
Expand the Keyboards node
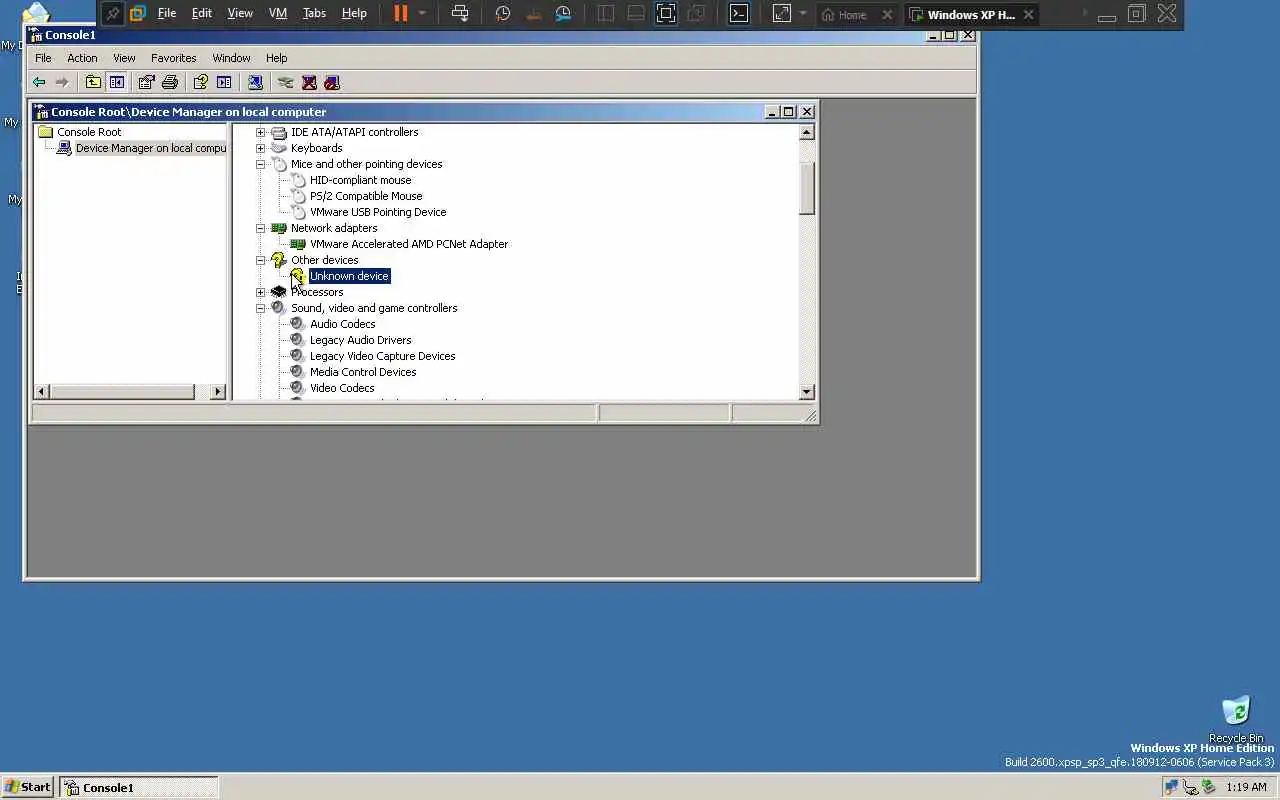click(x=261, y=148)
